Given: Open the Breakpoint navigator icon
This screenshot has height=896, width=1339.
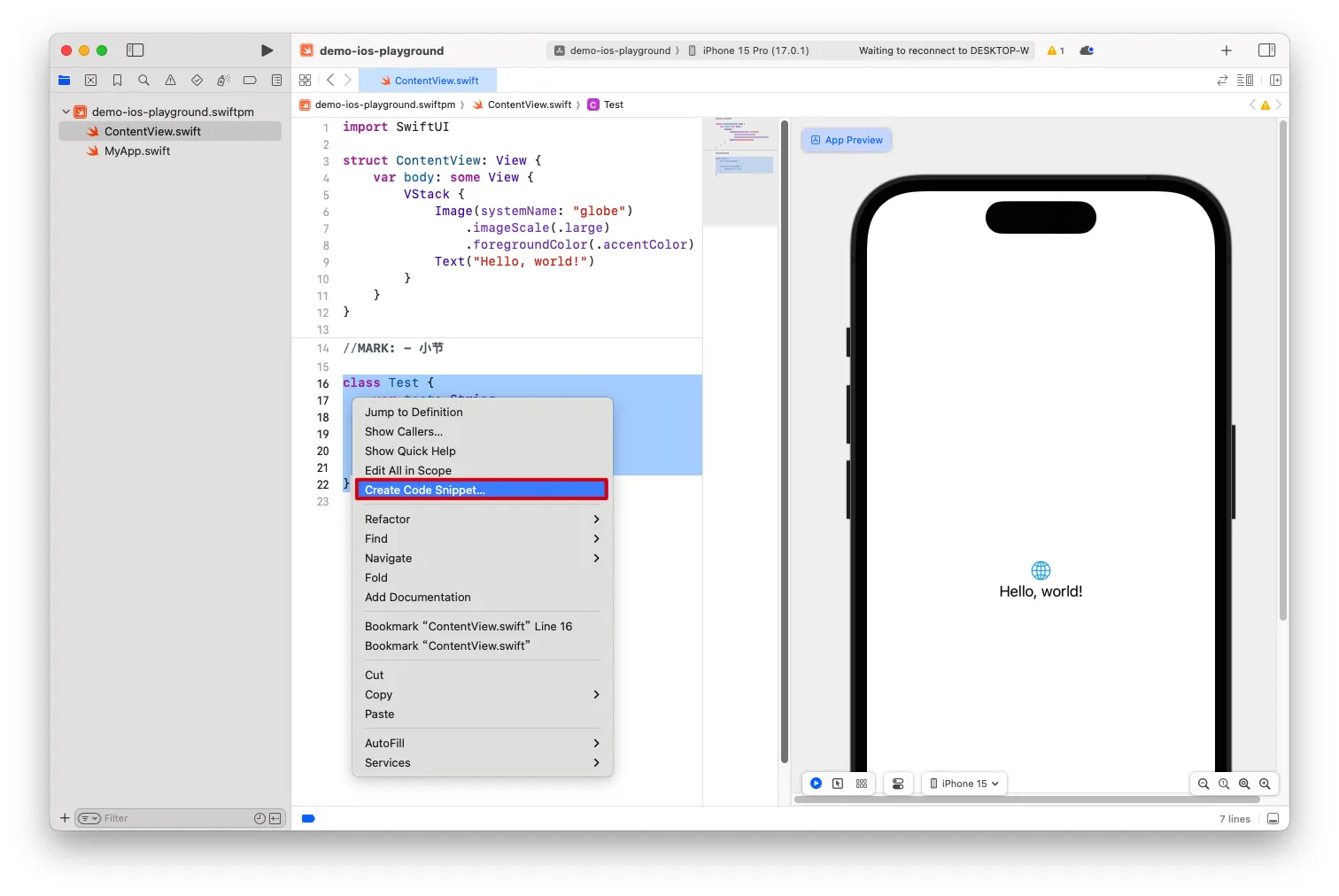Looking at the screenshot, I should click(250, 81).
